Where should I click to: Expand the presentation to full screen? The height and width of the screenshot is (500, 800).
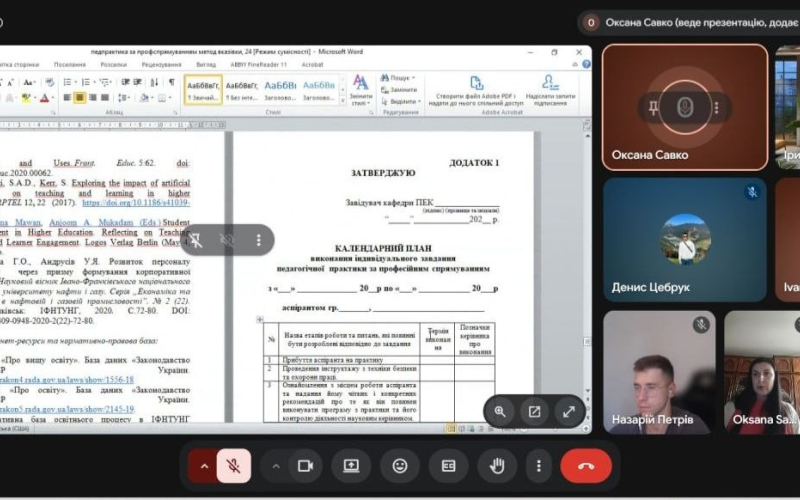click(x=569, y=412)
